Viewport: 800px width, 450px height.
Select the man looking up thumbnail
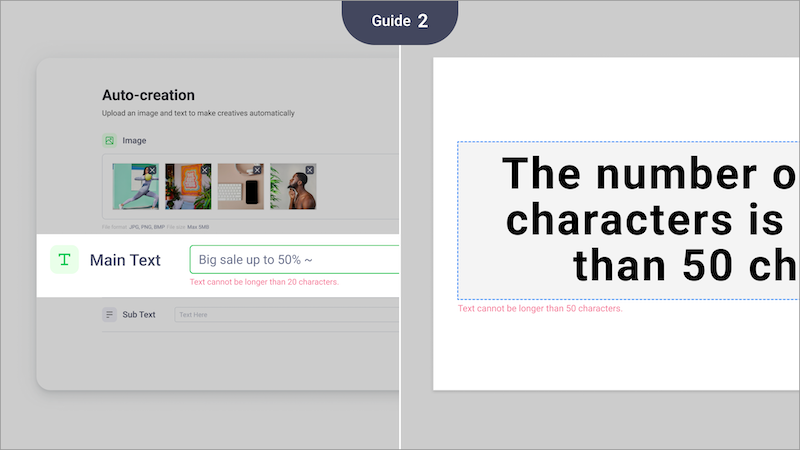point(292,188)
